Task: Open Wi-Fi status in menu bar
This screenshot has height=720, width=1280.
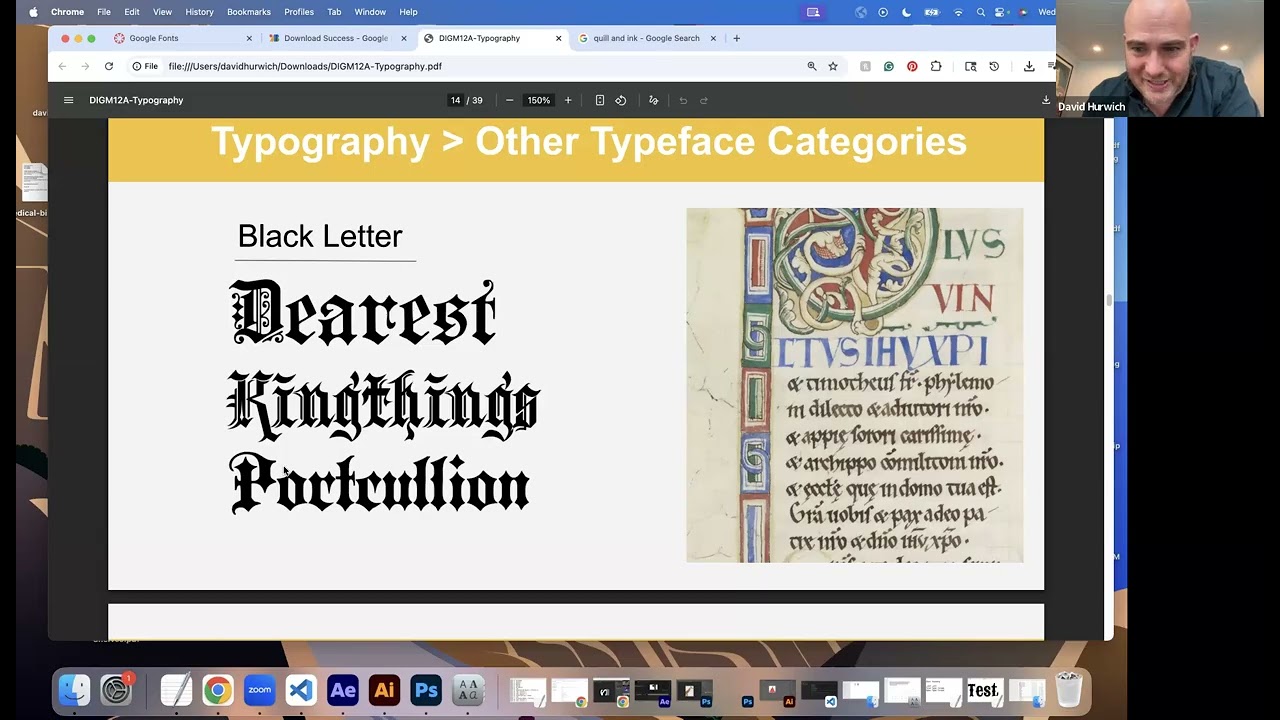Action: pos(958,12)
